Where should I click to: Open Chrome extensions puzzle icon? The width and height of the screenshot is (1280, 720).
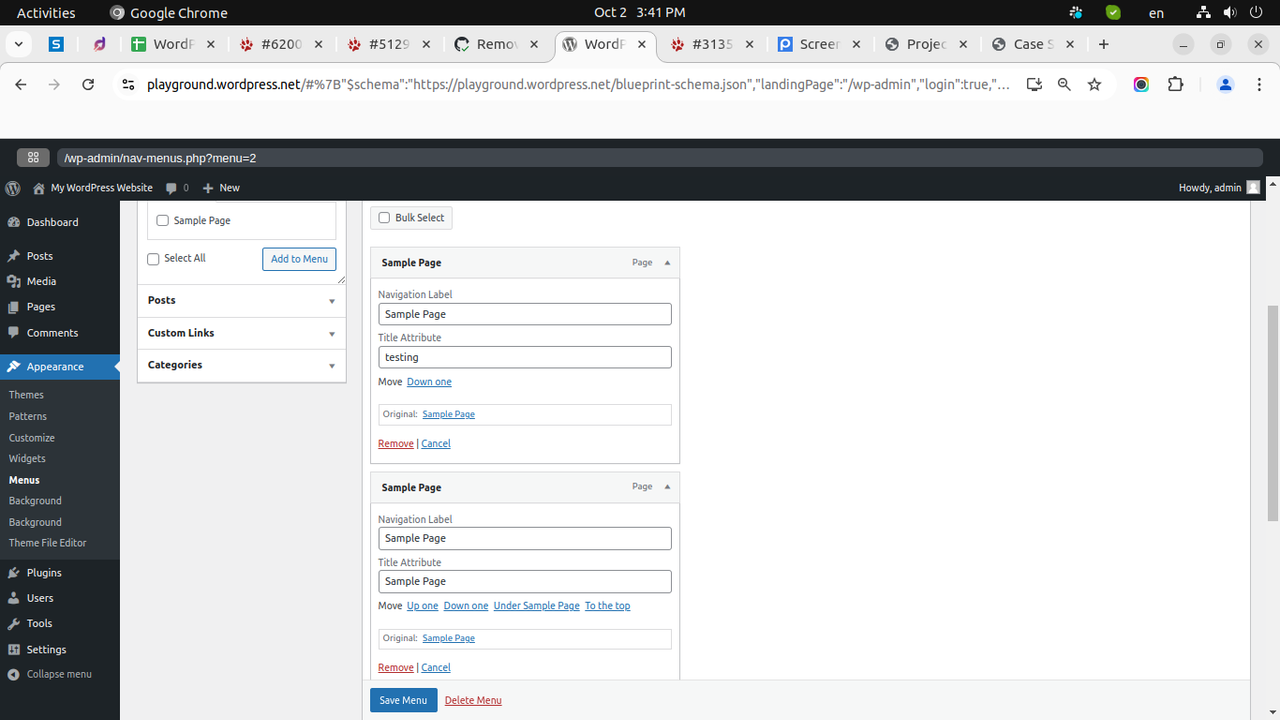coord(1175,85)
